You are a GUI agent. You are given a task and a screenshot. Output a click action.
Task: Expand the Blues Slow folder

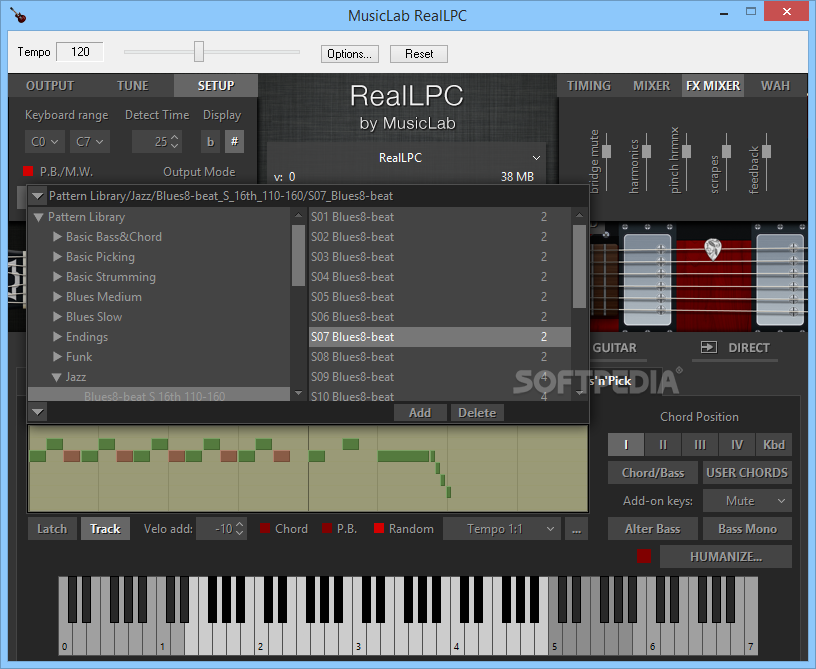pos(57,317)
